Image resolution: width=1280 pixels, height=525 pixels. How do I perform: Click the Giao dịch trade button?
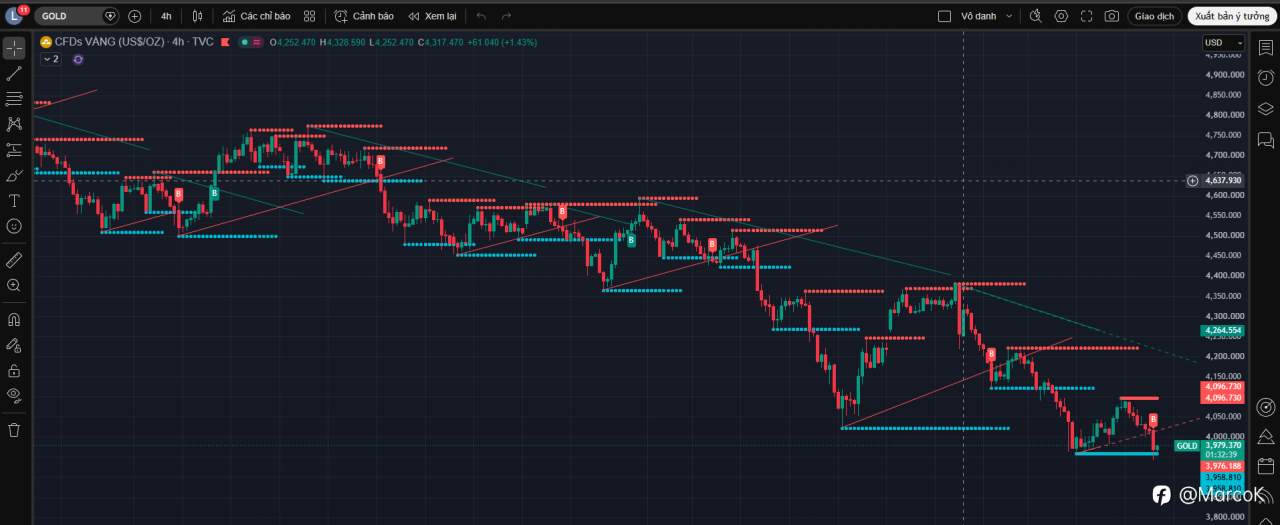click(1154, 16)
